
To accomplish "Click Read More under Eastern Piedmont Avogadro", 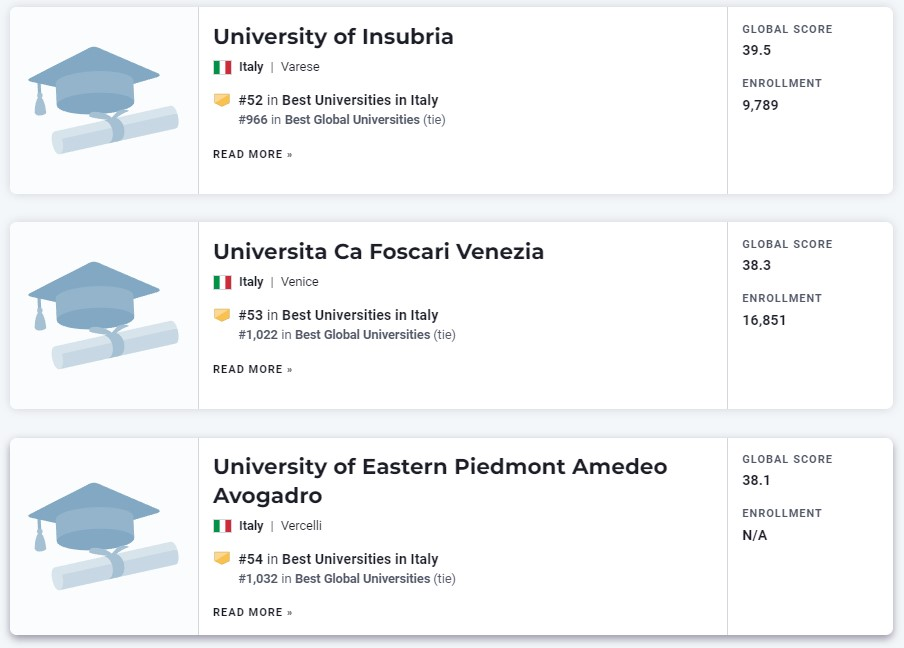I will tap(253, 612).
